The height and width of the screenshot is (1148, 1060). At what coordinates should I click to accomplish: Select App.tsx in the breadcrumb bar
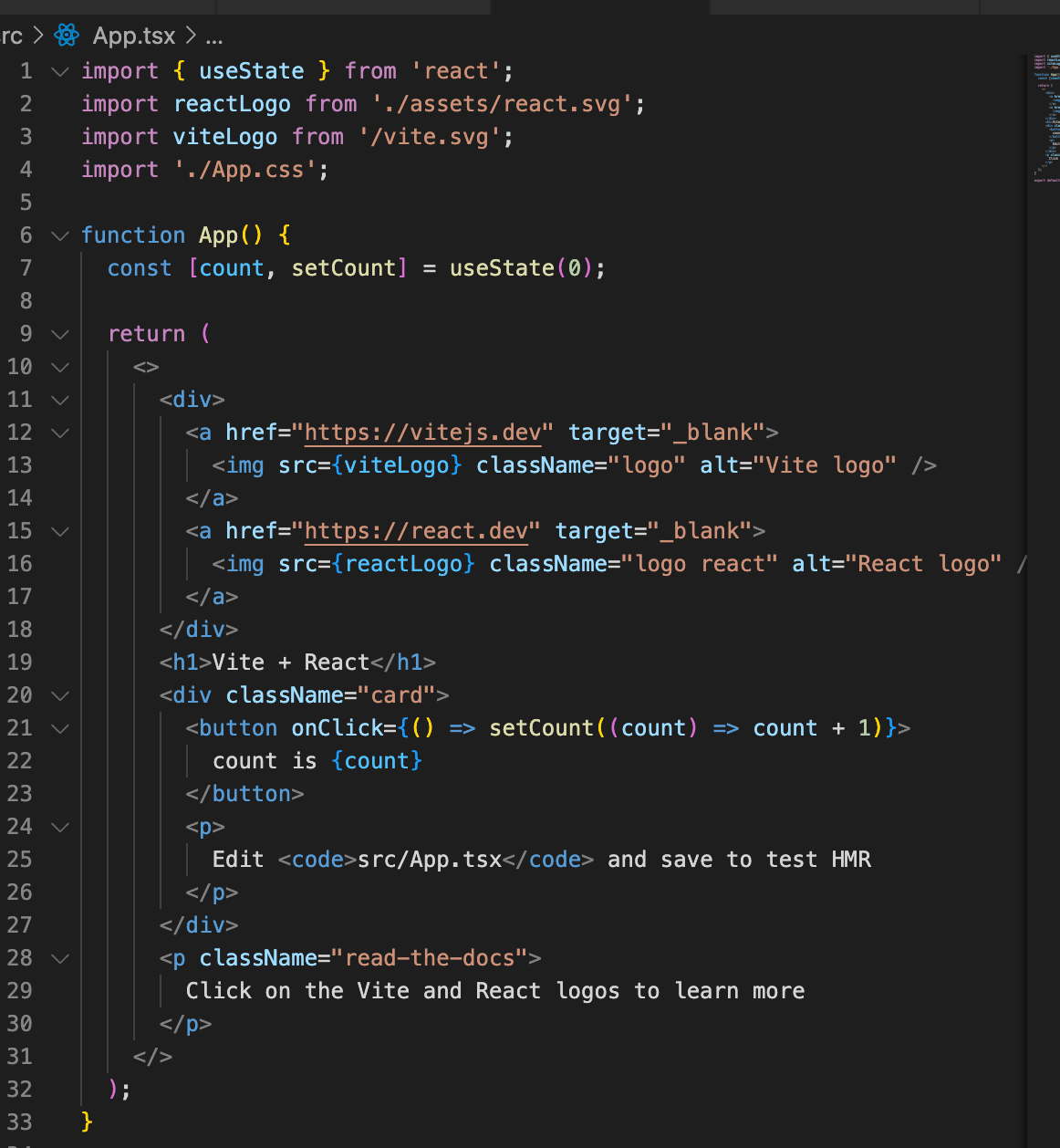point(133,35)
